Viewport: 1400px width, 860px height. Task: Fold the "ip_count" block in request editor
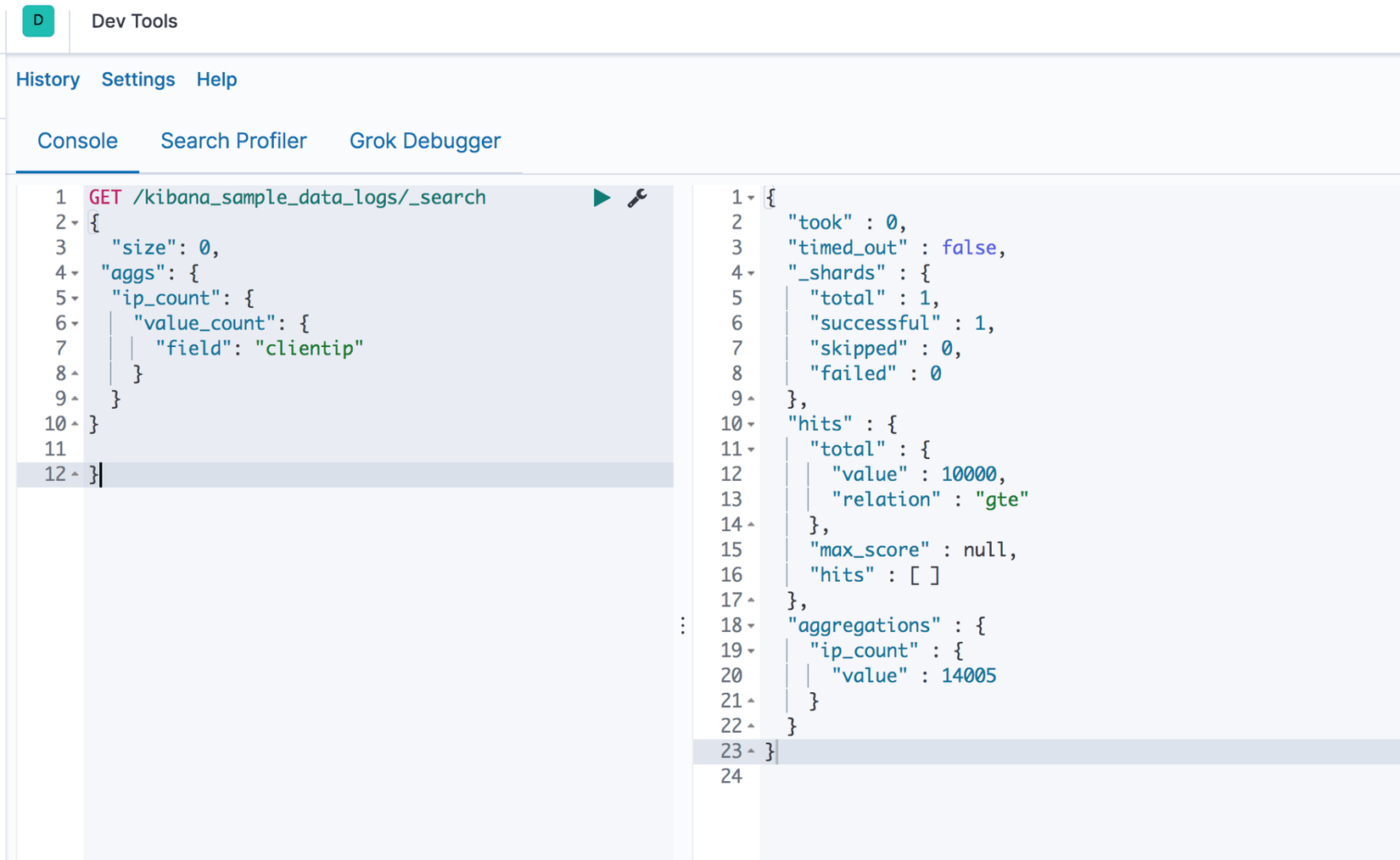click(76, 299)
